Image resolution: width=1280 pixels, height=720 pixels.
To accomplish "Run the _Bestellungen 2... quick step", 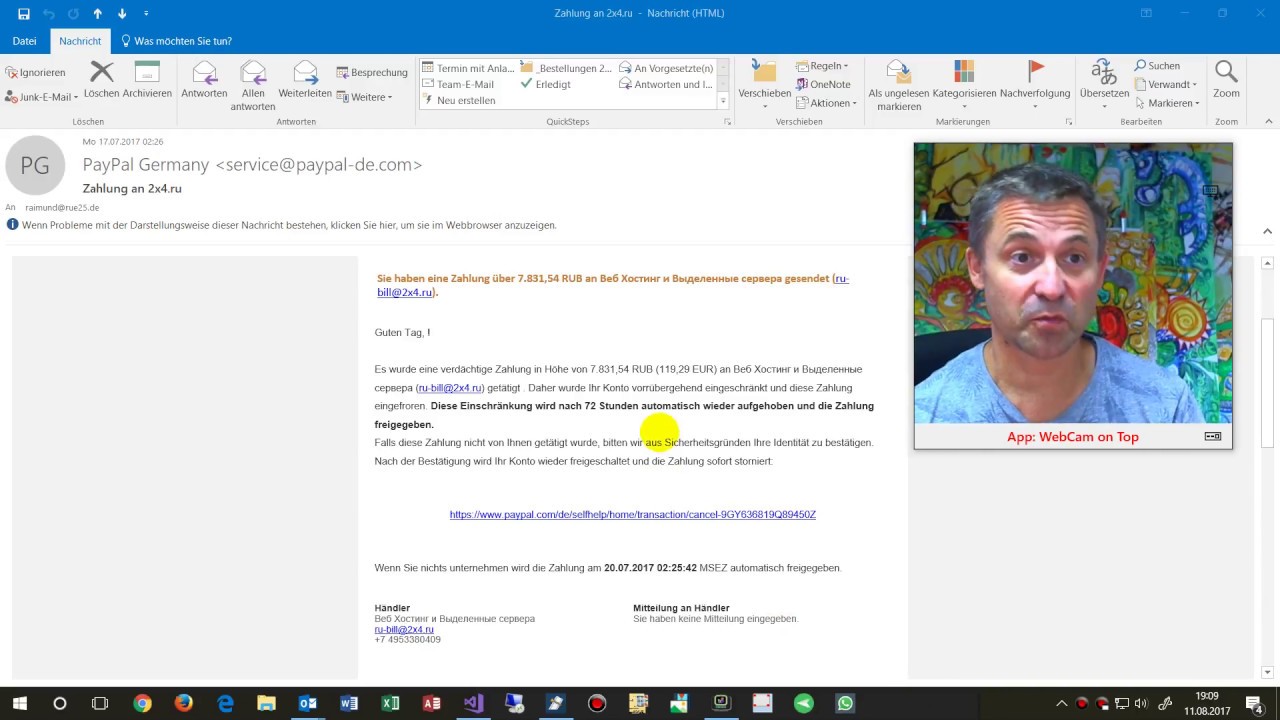I will tap(566, 68).
